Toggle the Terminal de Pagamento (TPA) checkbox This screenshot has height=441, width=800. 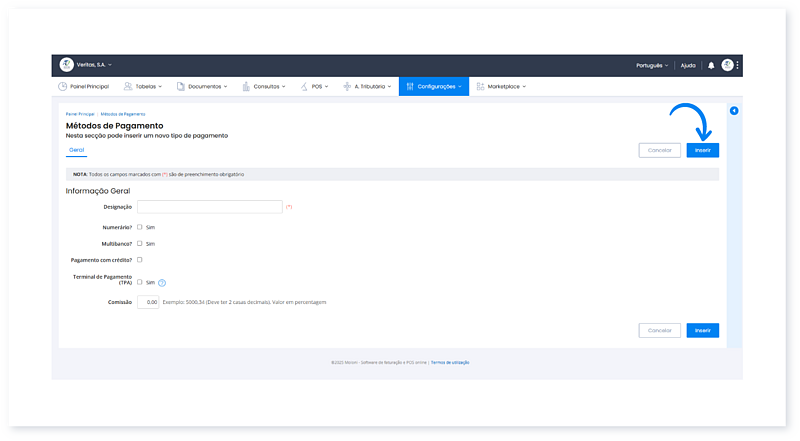point(140,282)
